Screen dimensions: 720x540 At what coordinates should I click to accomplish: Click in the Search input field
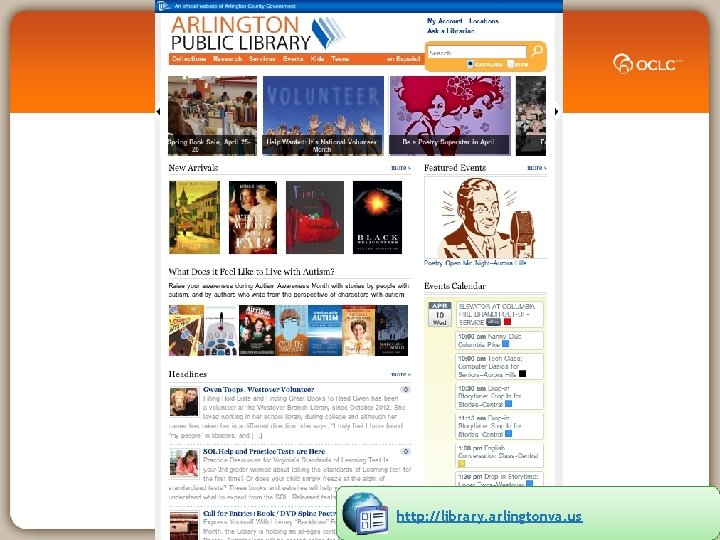coord(477,52)
